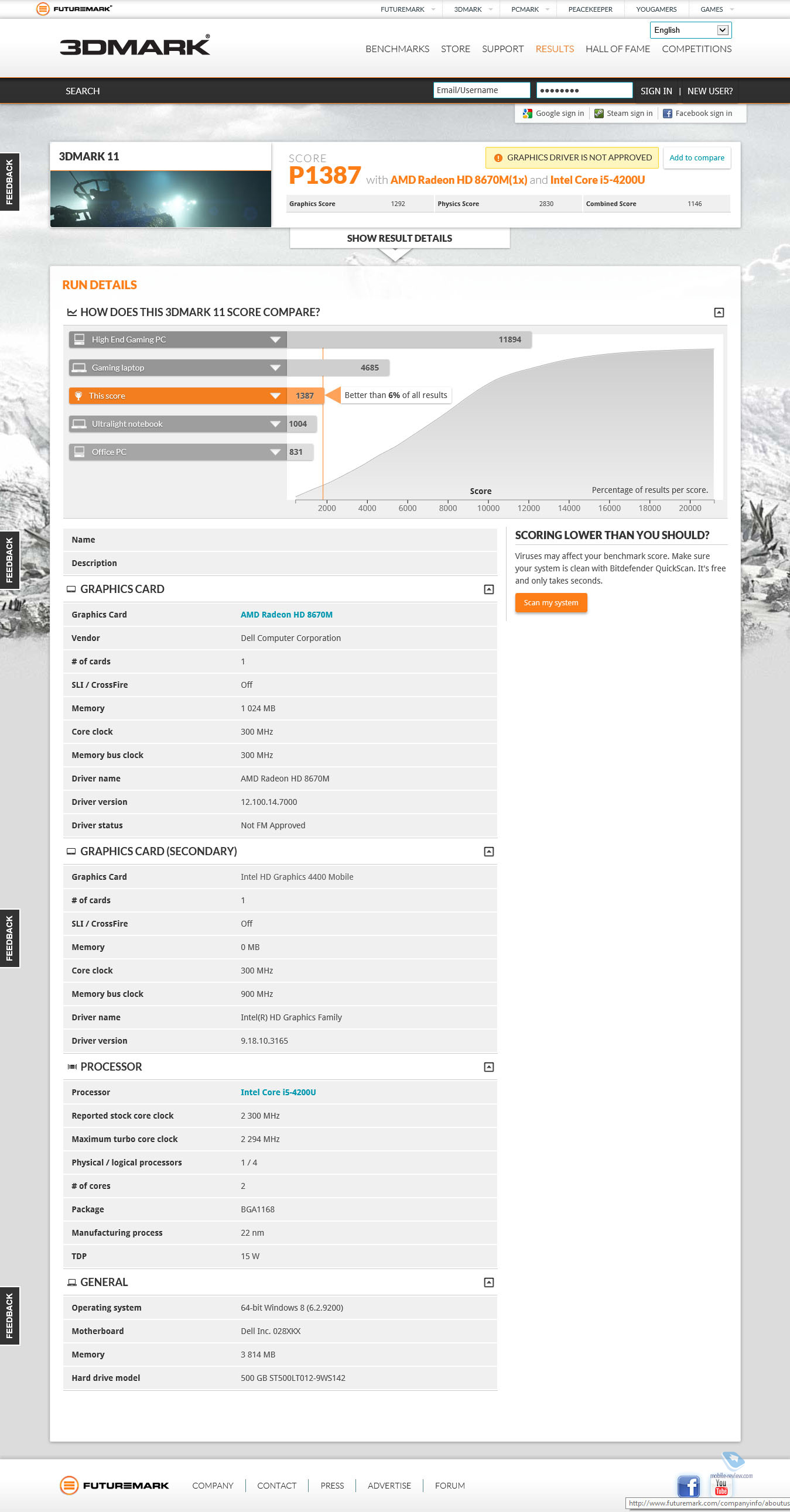Click the Futuremark footer logo
Image resolution: width=790 pixels, height=1512 pixels.
[x=115, y=1486]
